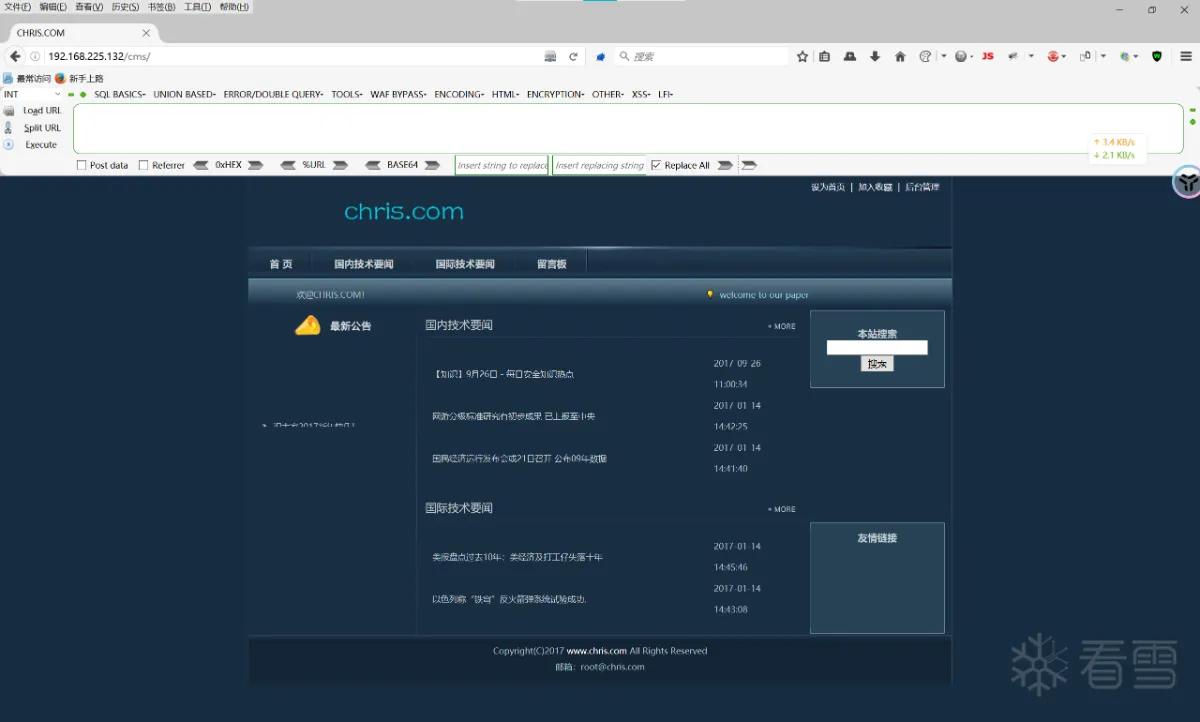Enable the Post data checkbox
Image resolution: width=1200 pixels, height=722 pixels.
(x=81, y=165)
